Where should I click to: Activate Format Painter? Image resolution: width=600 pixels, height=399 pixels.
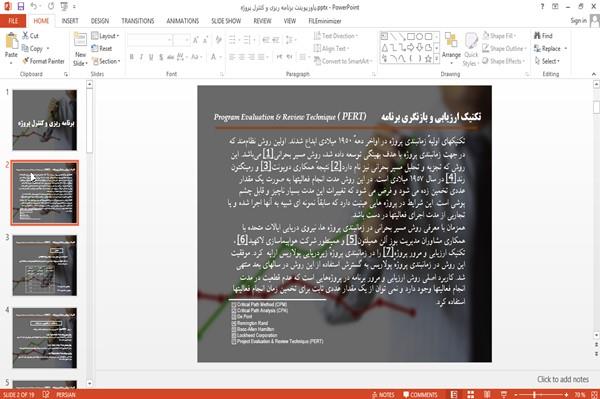(x=43, y=61)
